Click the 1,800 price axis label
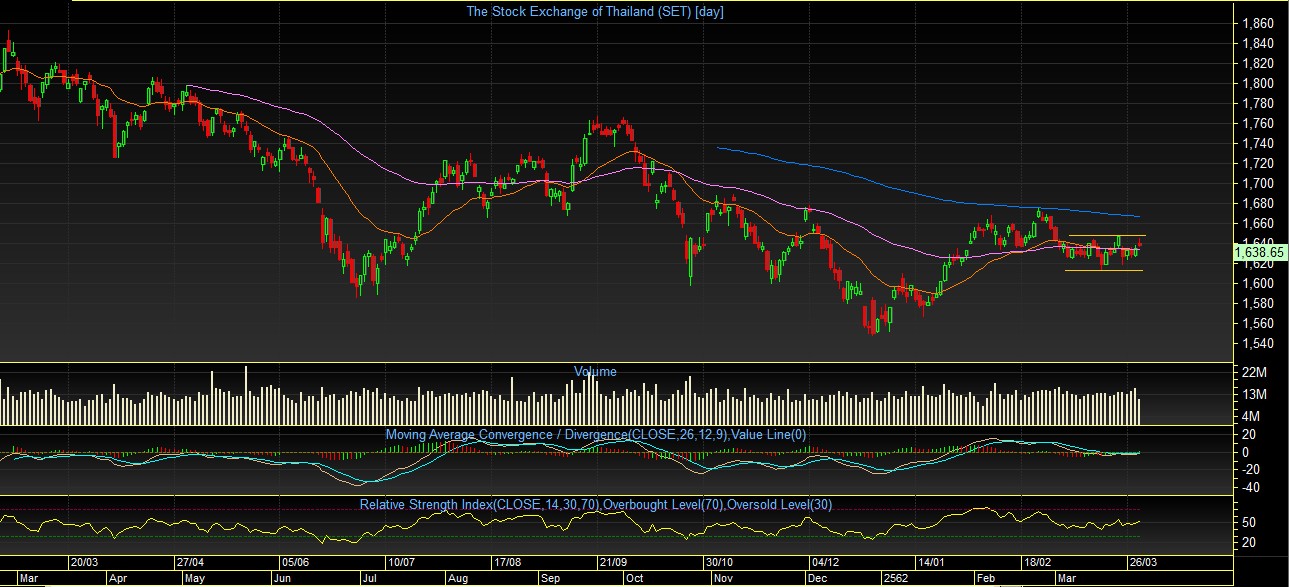Screen dimensions: 1289x587 1256,83
